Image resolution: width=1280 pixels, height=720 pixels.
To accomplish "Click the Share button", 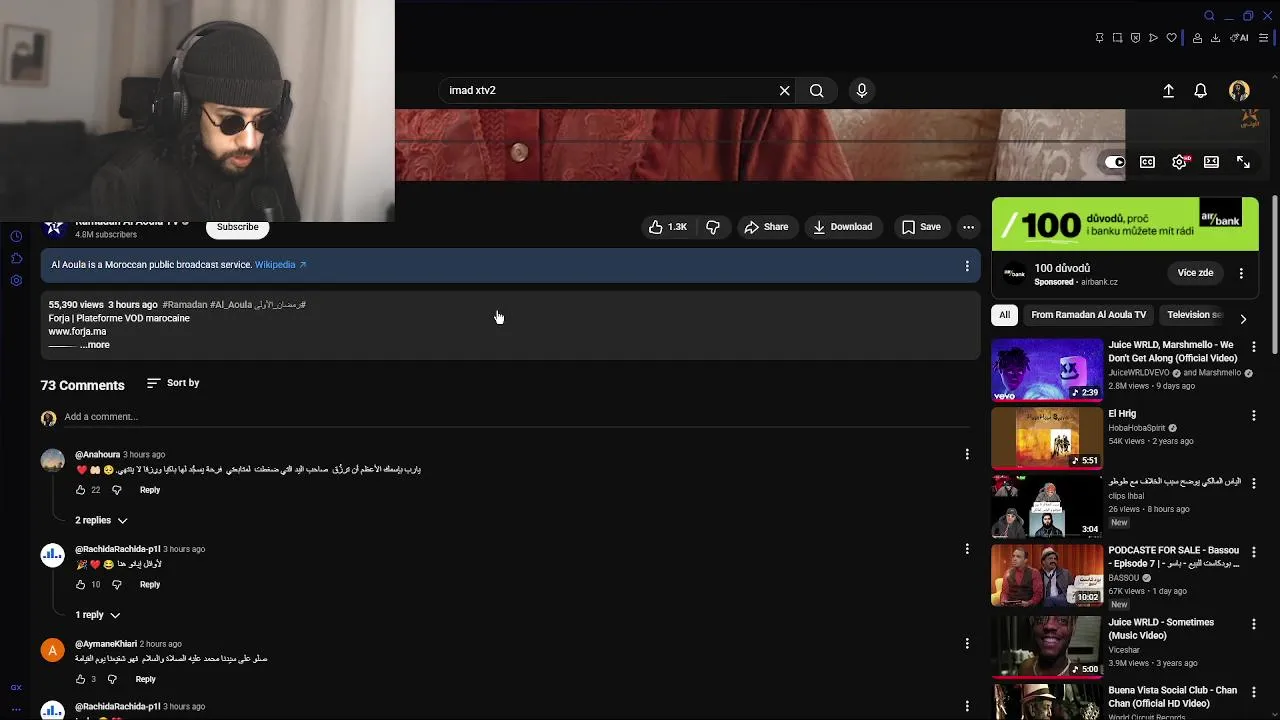I will 766,227.
